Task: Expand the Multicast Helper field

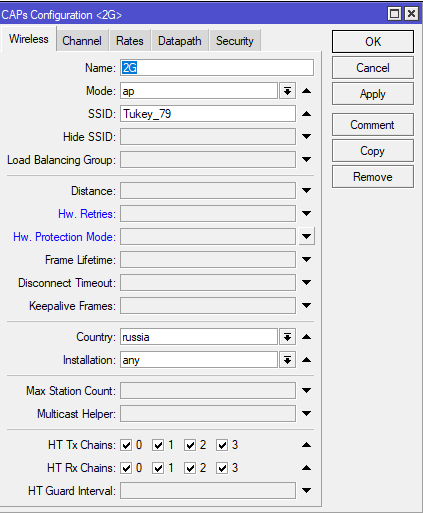Action: pos(306,413)
